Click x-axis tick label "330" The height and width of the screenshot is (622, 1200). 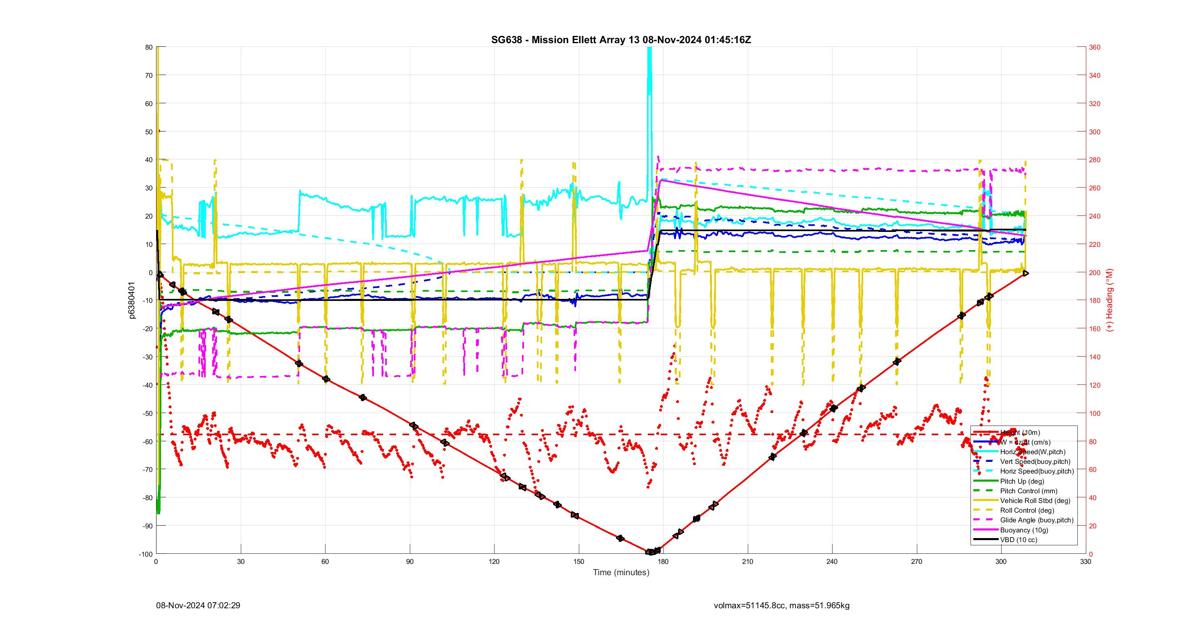pos(1085,563)
